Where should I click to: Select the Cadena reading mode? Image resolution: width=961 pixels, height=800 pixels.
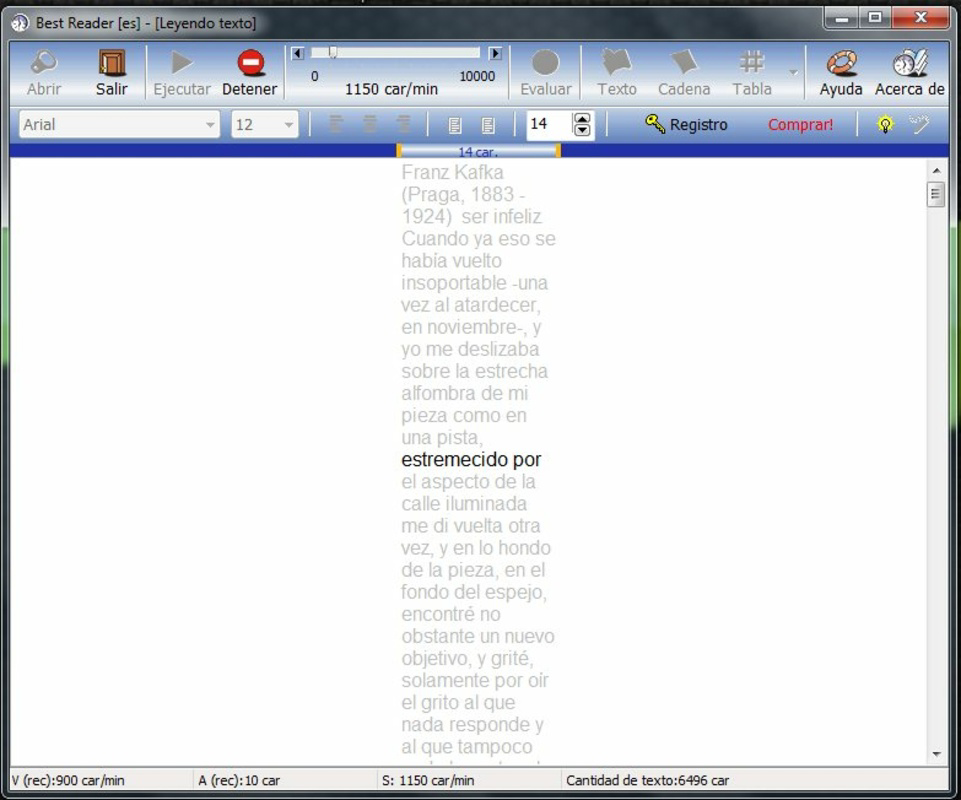(x=684, y=73)
